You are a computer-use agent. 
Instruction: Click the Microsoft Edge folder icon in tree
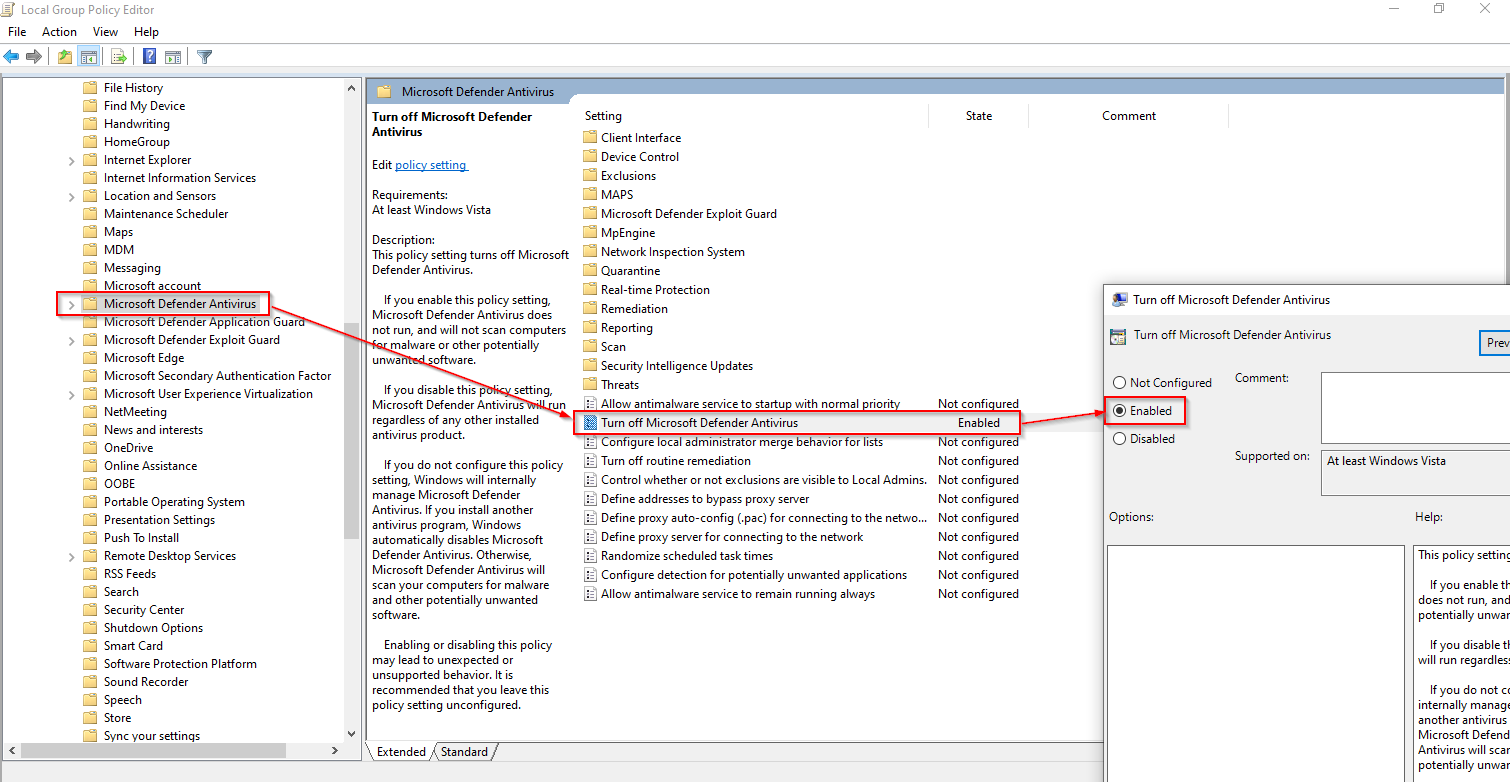click(x=90, y=358)
